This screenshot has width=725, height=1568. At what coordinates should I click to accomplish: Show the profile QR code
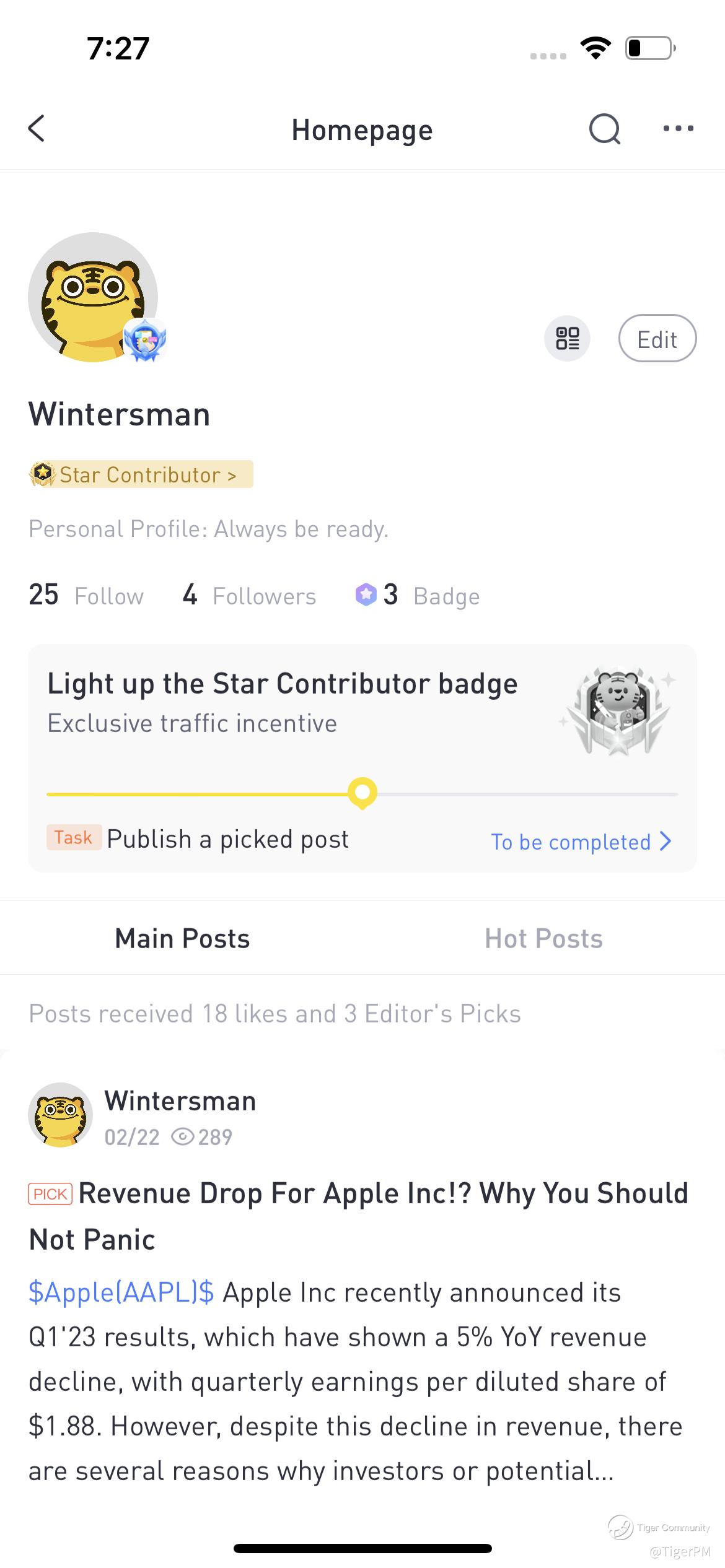567,338
